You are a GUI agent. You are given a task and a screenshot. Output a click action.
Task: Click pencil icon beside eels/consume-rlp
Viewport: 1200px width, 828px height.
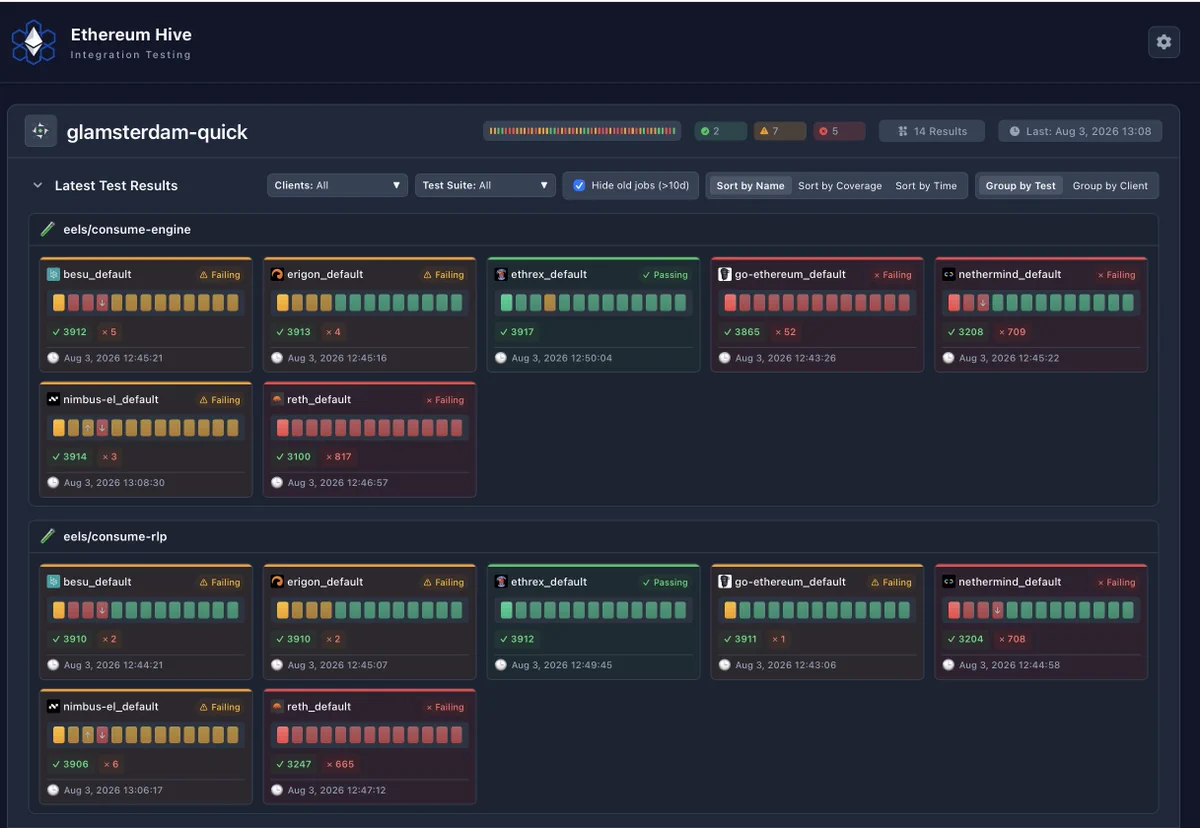click(x=48, y=536)
